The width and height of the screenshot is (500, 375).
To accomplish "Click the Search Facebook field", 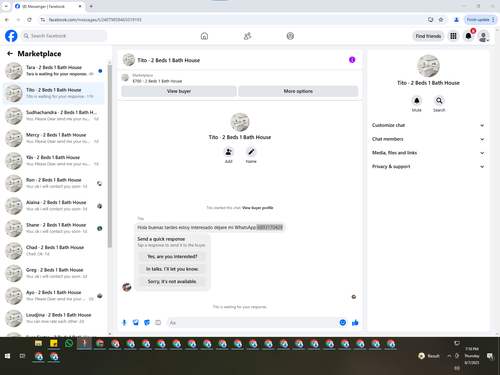I will pyautogui.click(x=64, y=36).
